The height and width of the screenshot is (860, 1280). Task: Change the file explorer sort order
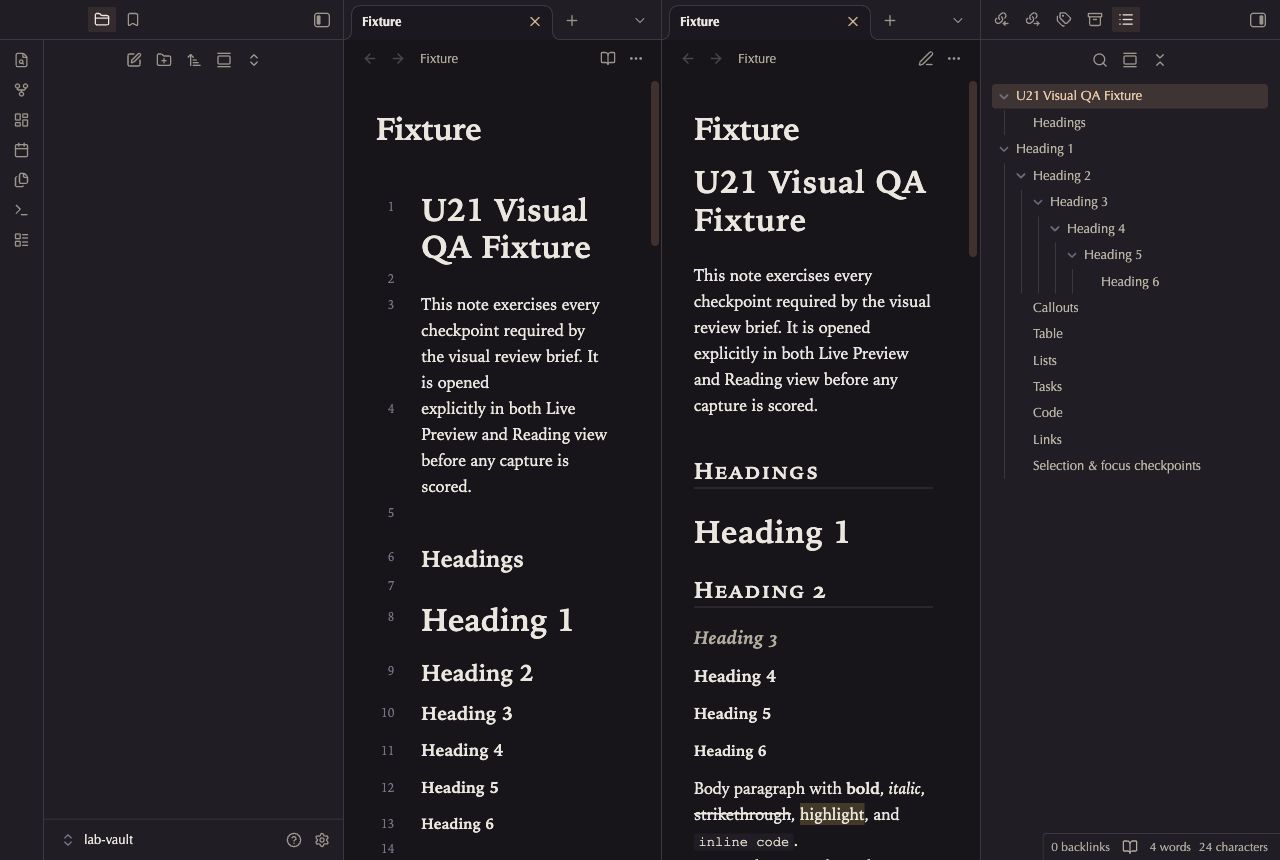194,60
